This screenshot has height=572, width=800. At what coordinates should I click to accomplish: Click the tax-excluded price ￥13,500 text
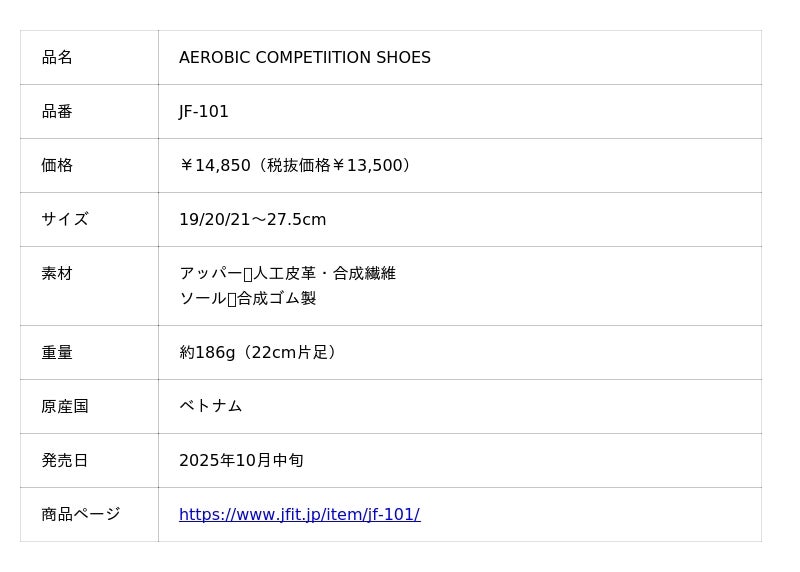pos(368,166)
